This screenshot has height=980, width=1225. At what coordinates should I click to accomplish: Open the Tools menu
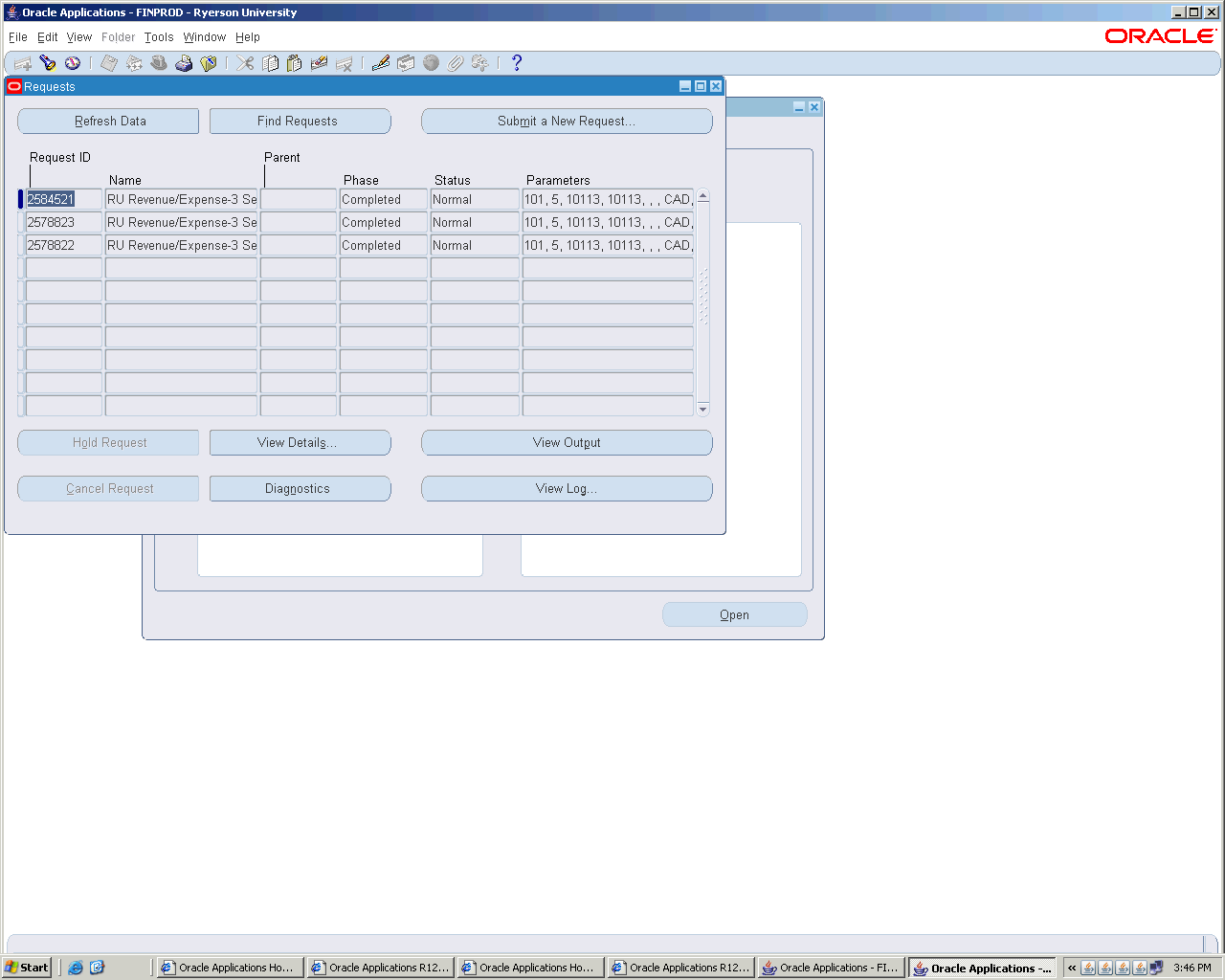159,37
